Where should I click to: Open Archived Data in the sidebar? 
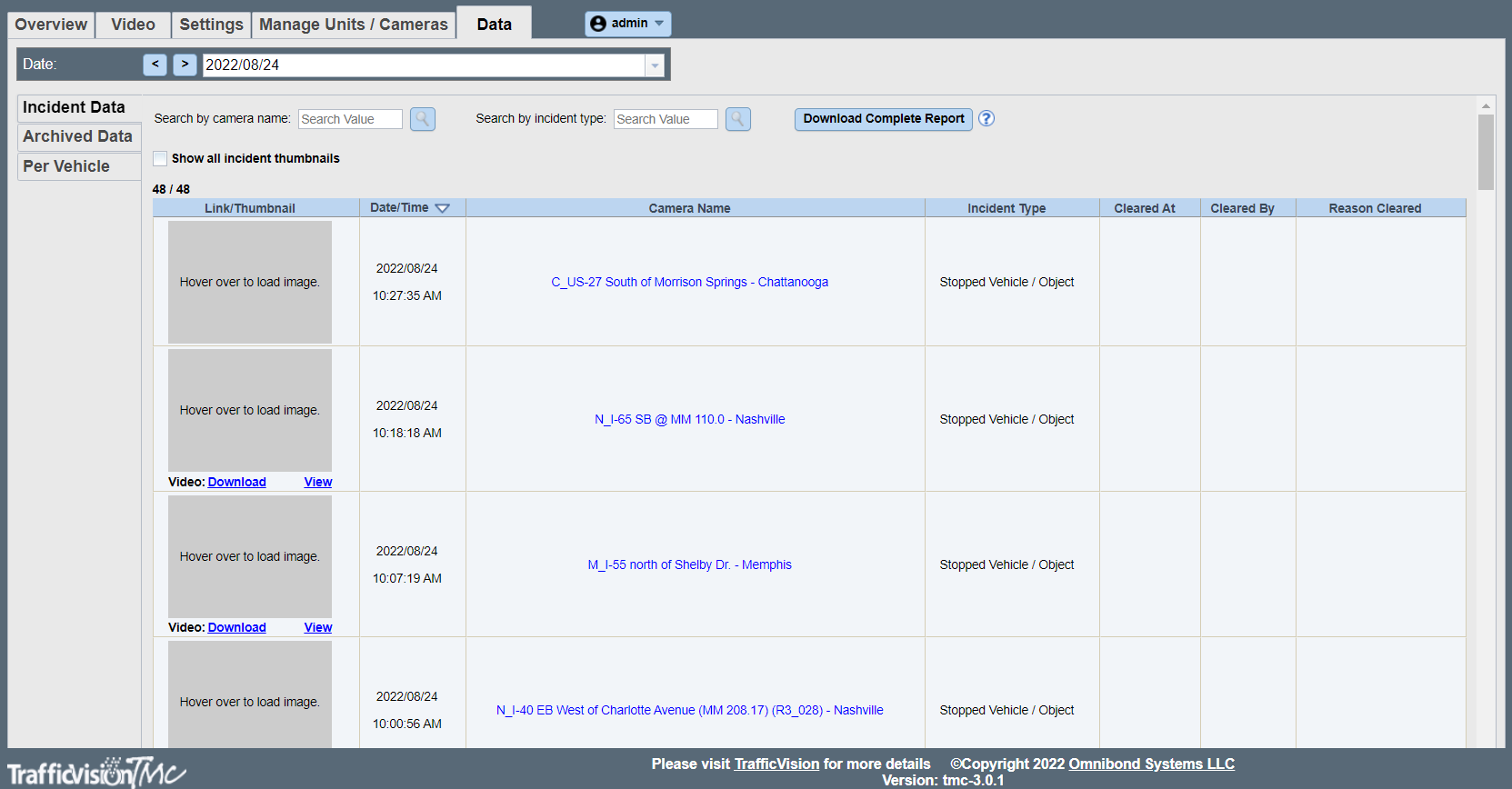[79, 136]
